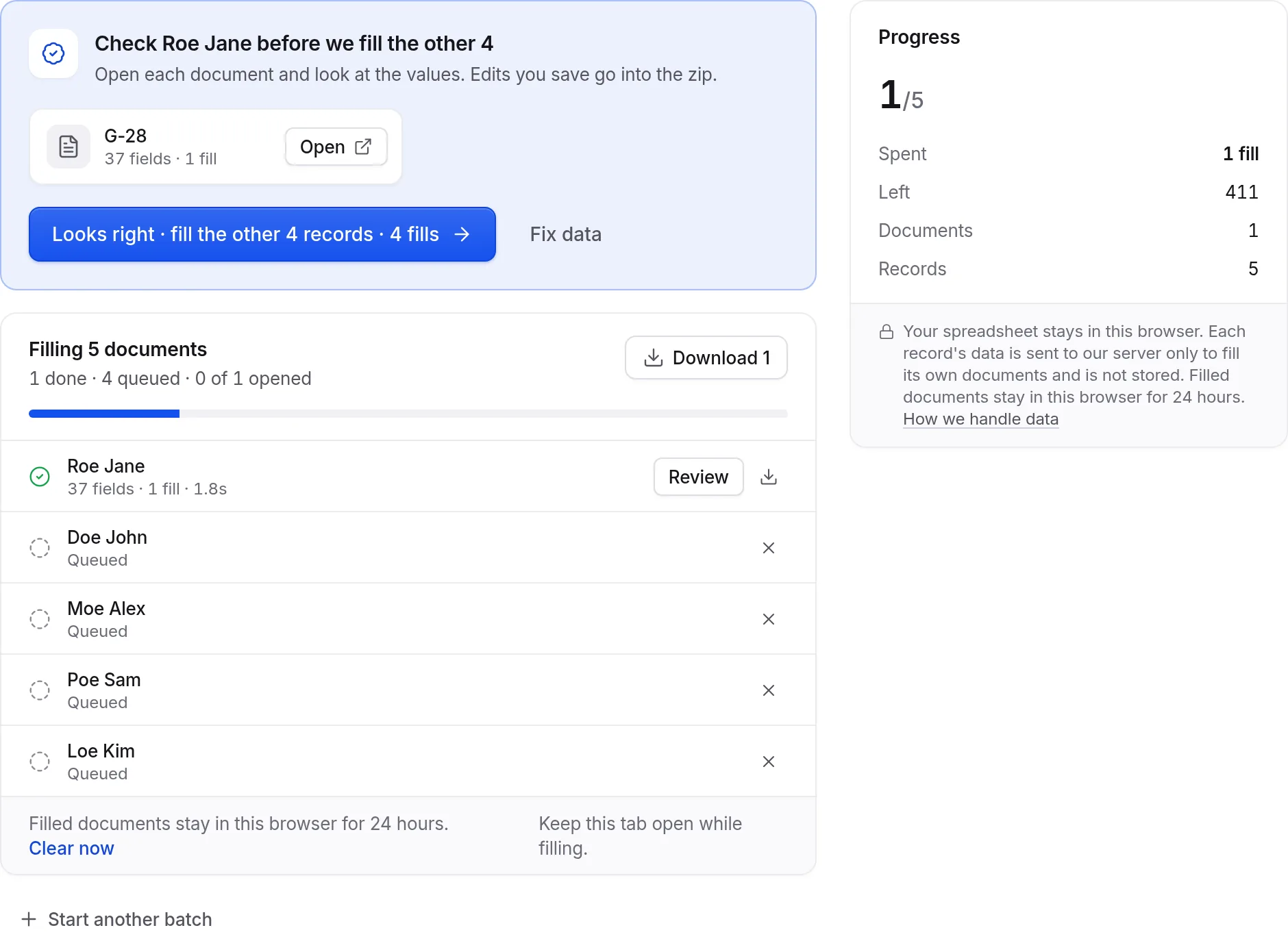The image size is (1288, 941).
Task: Open the G-28 document
Action: click(x=336, y=147)
